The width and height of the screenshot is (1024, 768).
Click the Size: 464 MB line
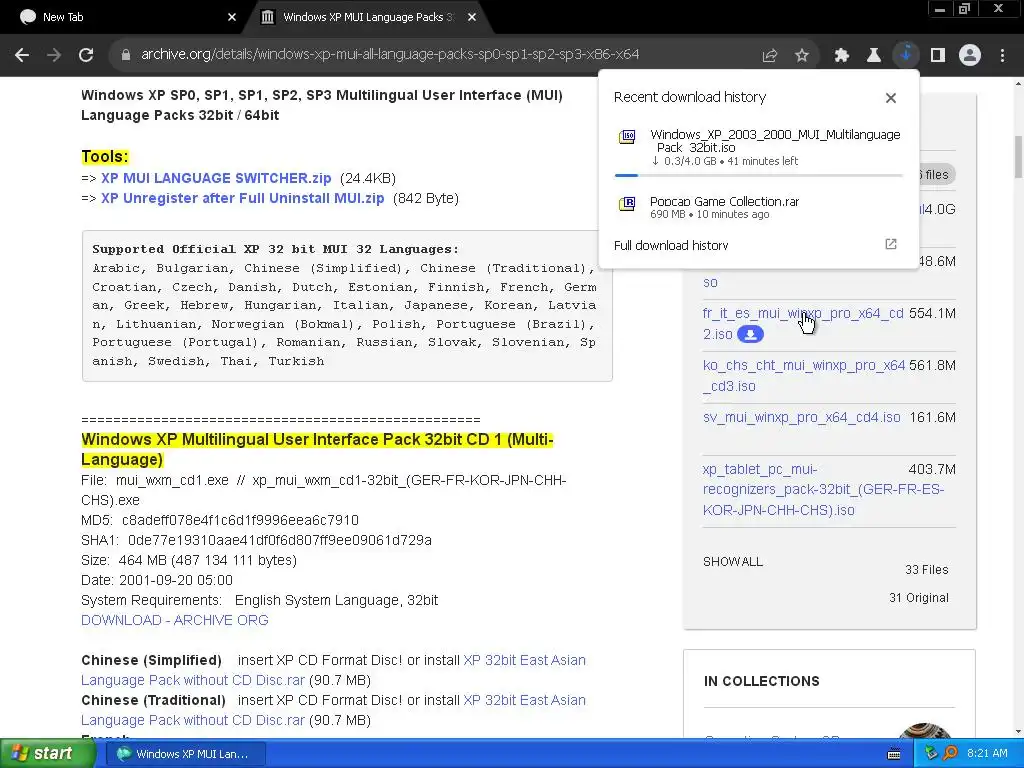click(x=189, y=560)
